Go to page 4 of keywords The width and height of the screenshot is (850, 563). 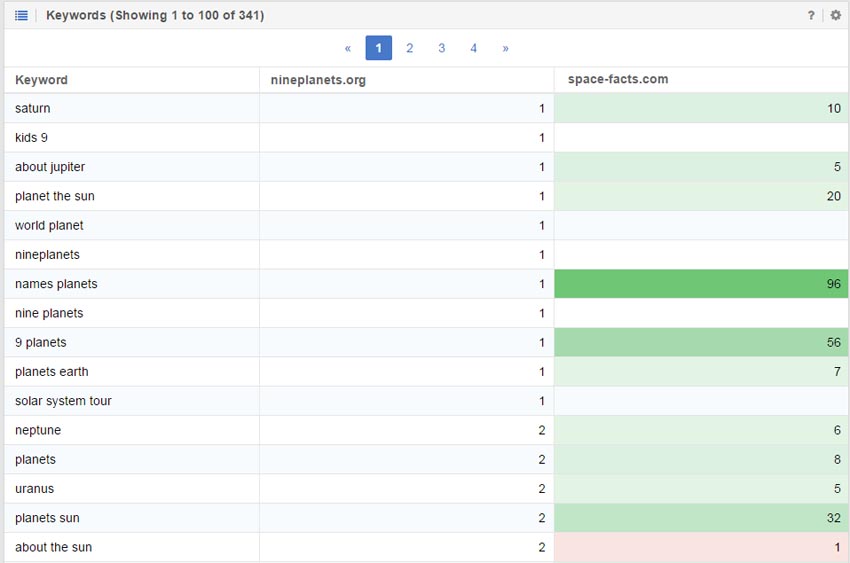click(x=473, y=48)
